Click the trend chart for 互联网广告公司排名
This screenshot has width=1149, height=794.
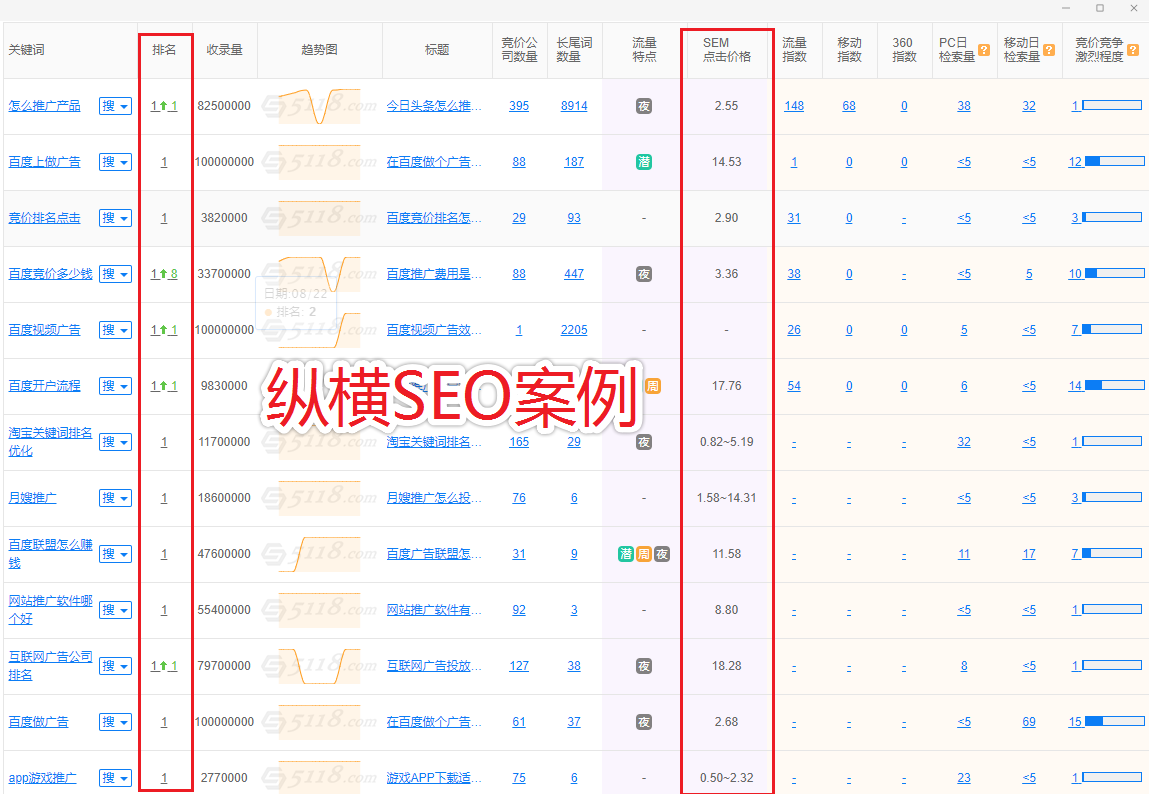coord(319,666)
